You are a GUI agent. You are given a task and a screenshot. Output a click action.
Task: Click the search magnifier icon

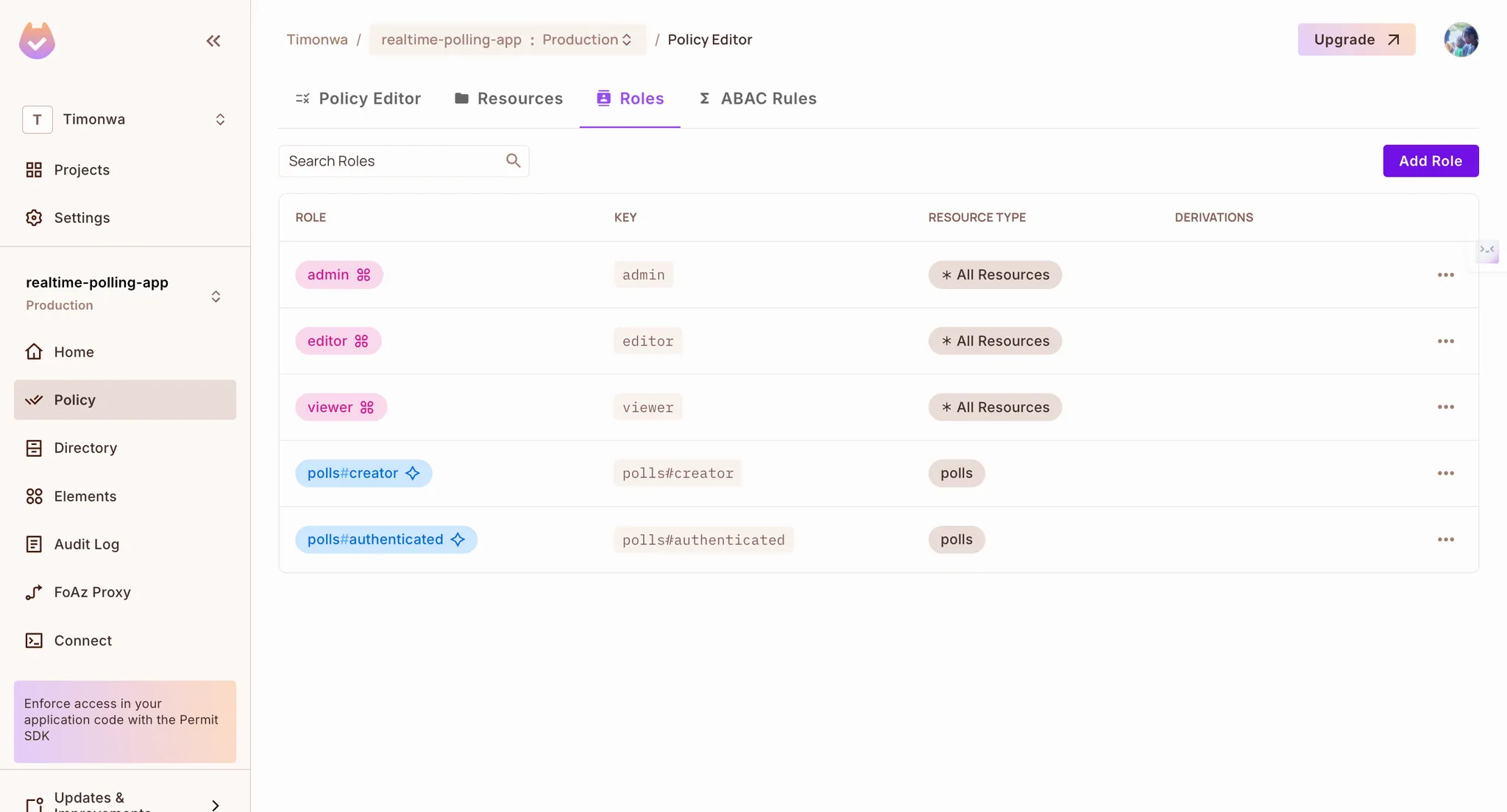click(x=513, y=161)
